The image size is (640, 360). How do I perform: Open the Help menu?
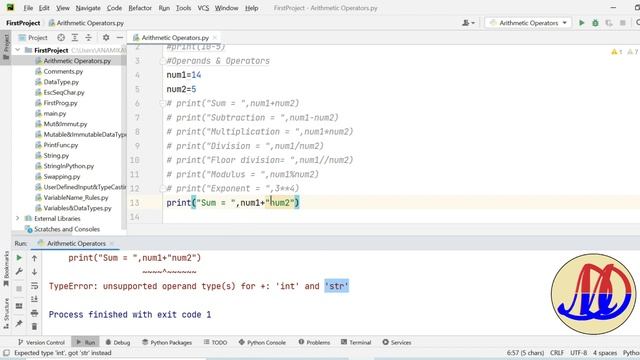coord(251,8)
